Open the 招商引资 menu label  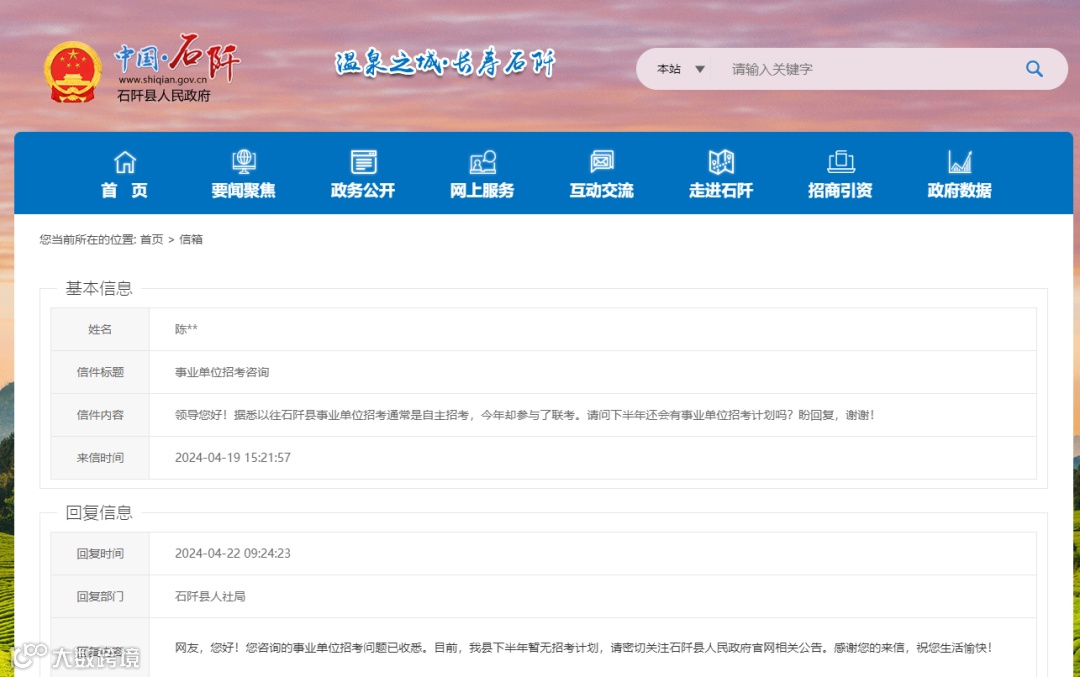[x=840, y=191]
